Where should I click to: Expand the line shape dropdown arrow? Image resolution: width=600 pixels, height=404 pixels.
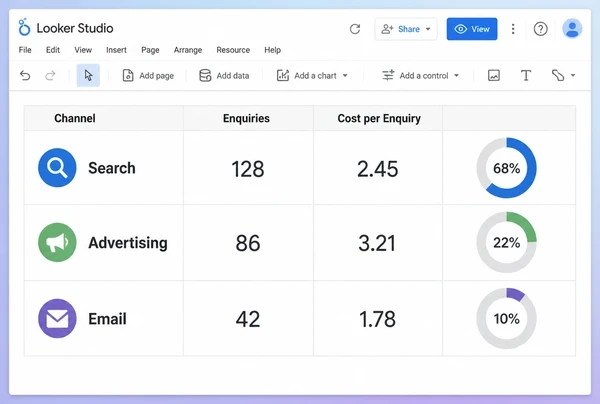coord(573,75)
